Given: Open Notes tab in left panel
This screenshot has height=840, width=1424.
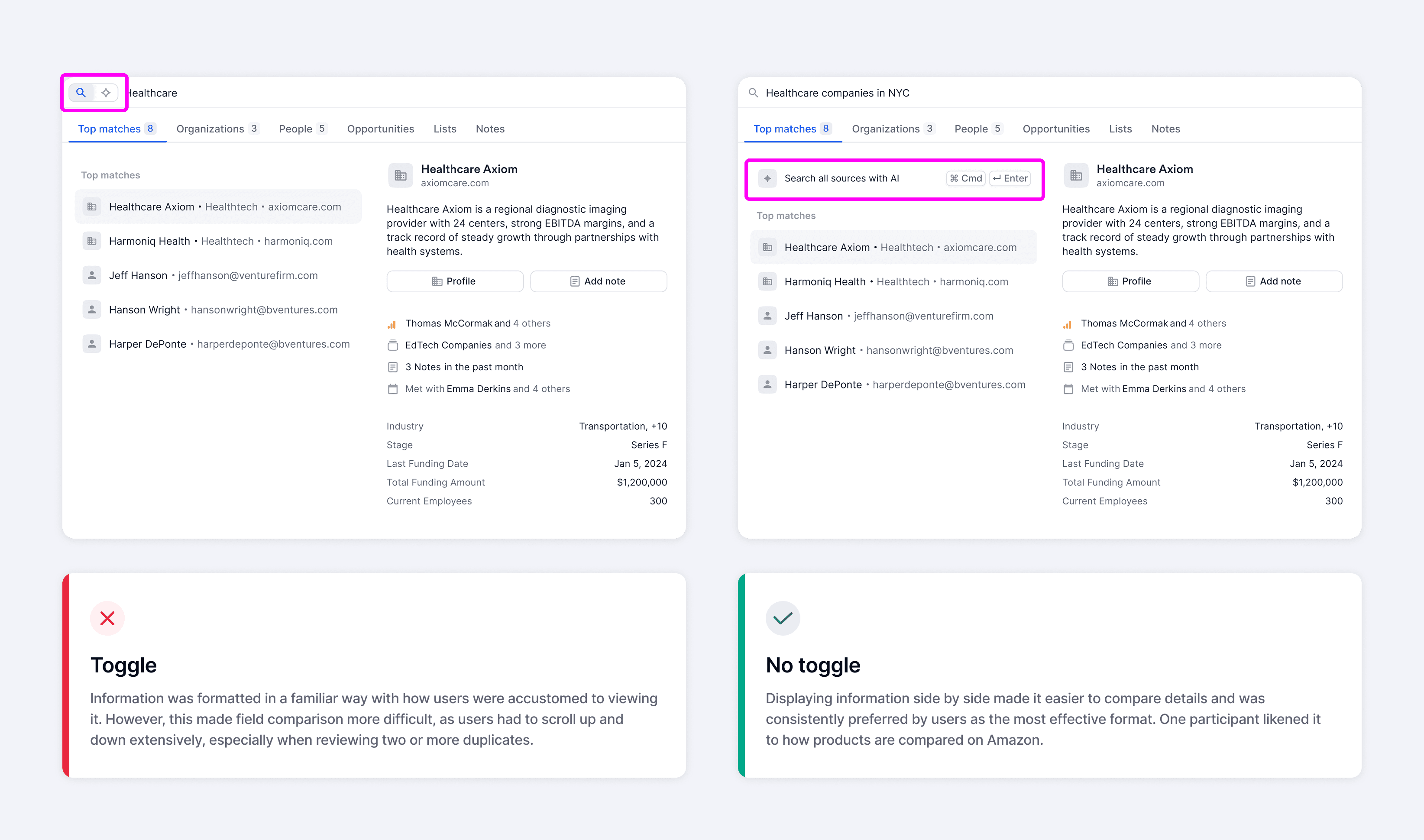Looking at the screenshot, I should [x=490, y=129].
